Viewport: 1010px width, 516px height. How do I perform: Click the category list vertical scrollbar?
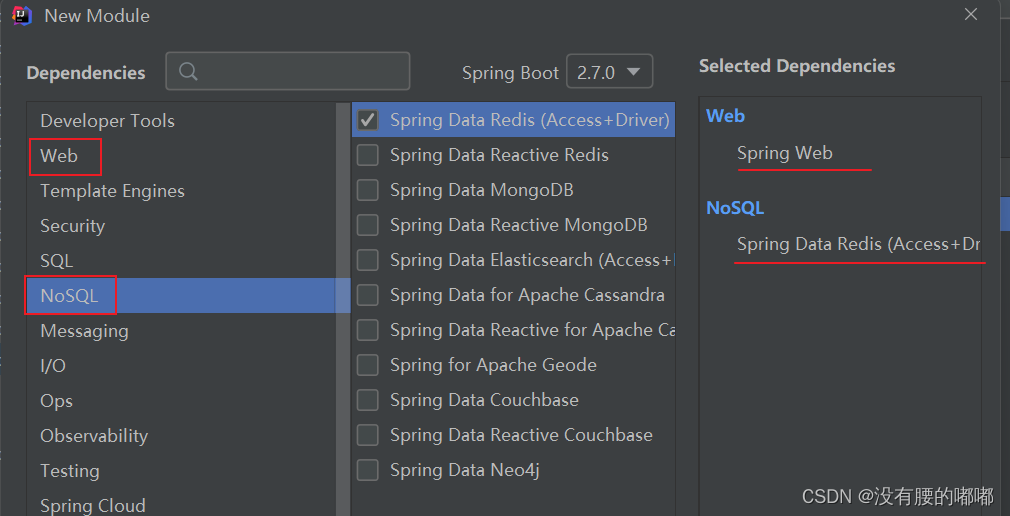[343, 309]
